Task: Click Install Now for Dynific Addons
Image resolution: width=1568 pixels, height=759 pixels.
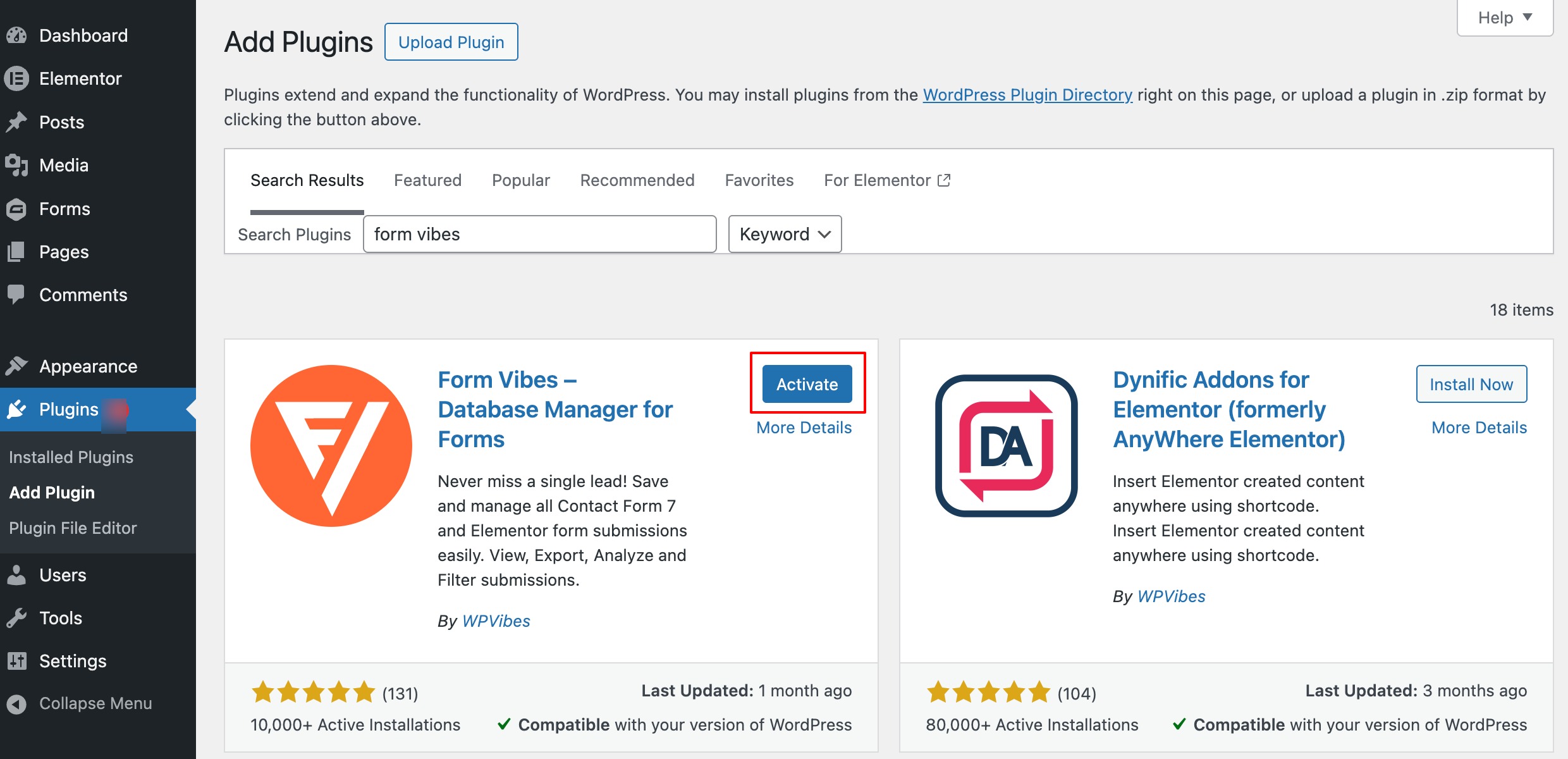Action: point(1471,384)
